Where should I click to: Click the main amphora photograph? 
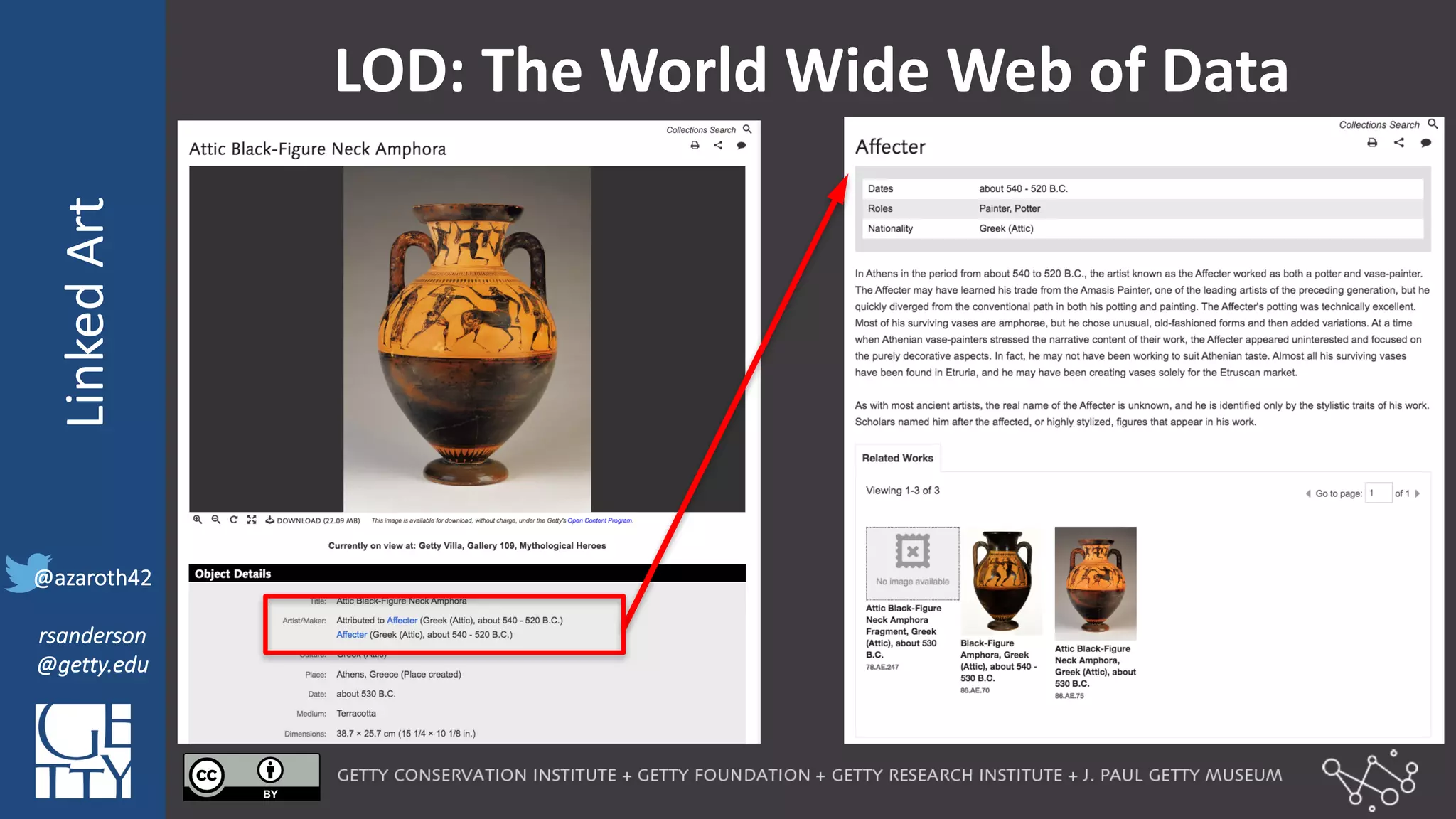pyautogui.click(x=467, y=339)
